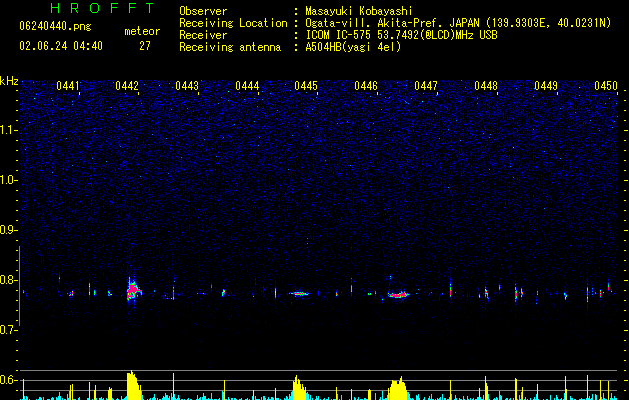Click the Receiving antenna label
This screenshot has width=629, height=400.
pos(230,47)
